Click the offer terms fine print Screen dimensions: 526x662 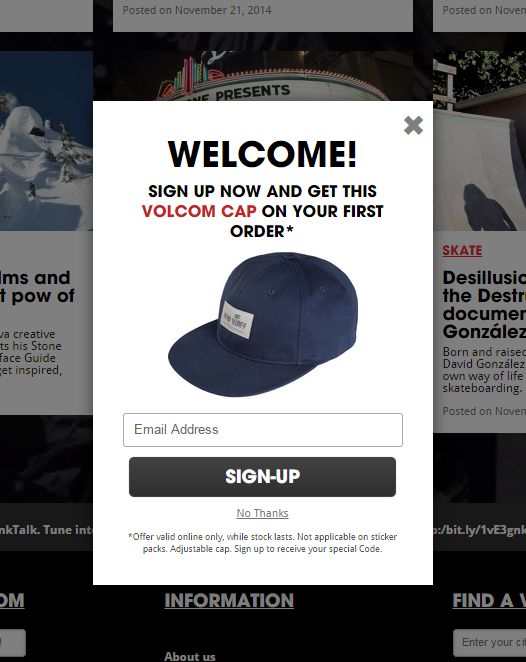tap(263, 543)
